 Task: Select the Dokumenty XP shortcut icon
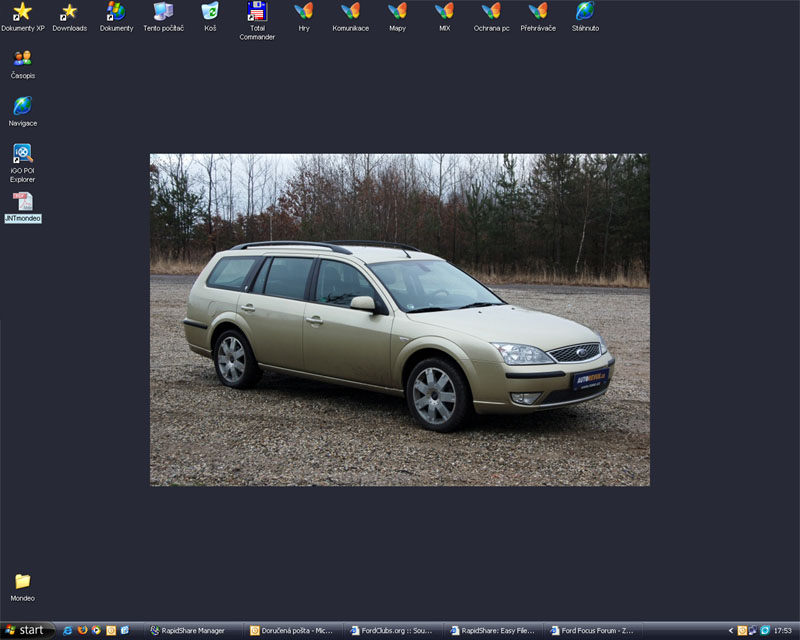22,12
